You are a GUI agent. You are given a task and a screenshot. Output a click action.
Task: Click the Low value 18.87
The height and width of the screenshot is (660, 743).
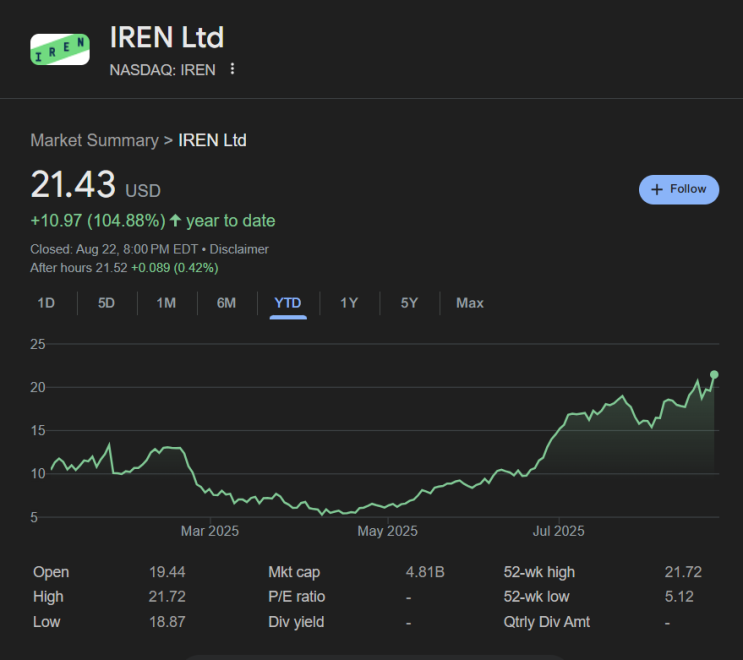(167, 622)
